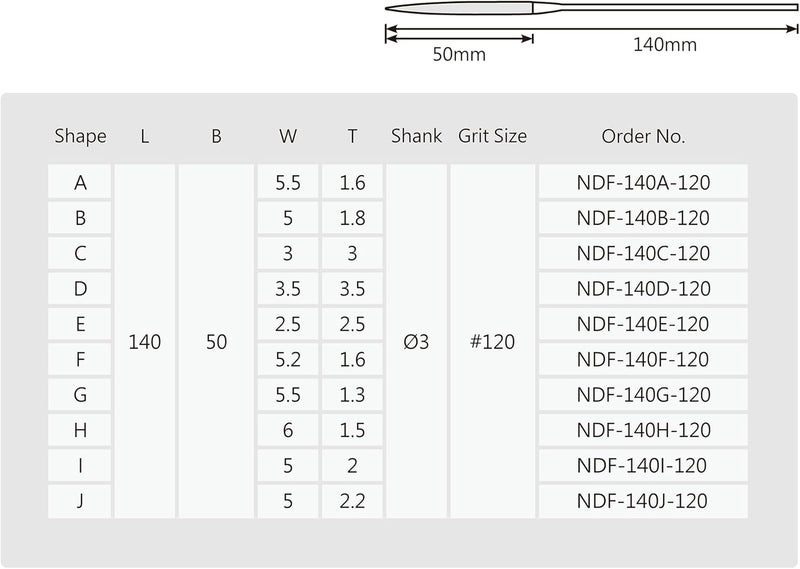This screenshot has height=569, width=800.
Task: Click the 140mm dimension label
Action: (665, 45)
